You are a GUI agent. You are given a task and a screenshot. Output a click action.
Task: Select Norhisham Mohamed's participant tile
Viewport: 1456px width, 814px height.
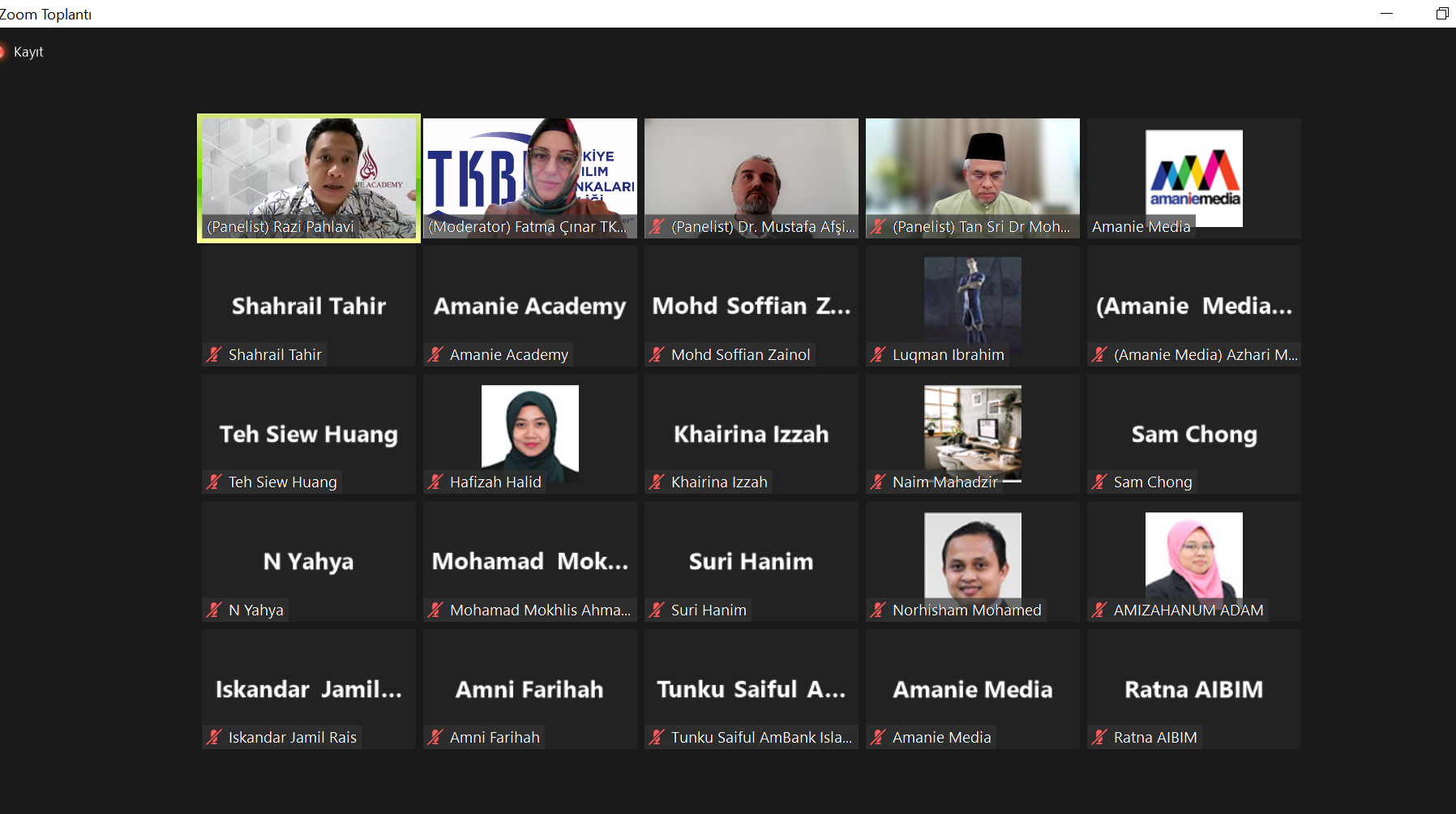[973, 561]
